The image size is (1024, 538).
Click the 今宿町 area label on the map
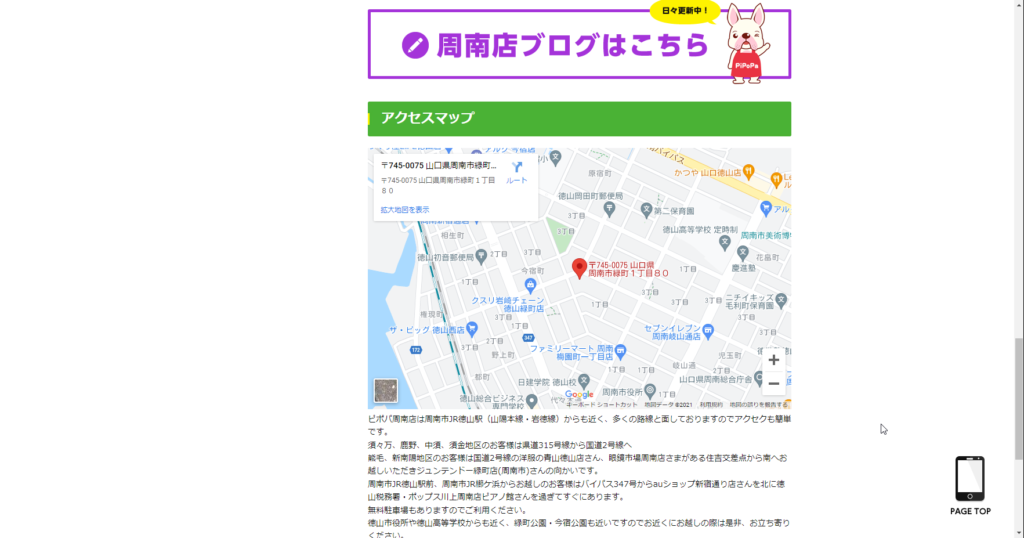[x=532, y=270]
